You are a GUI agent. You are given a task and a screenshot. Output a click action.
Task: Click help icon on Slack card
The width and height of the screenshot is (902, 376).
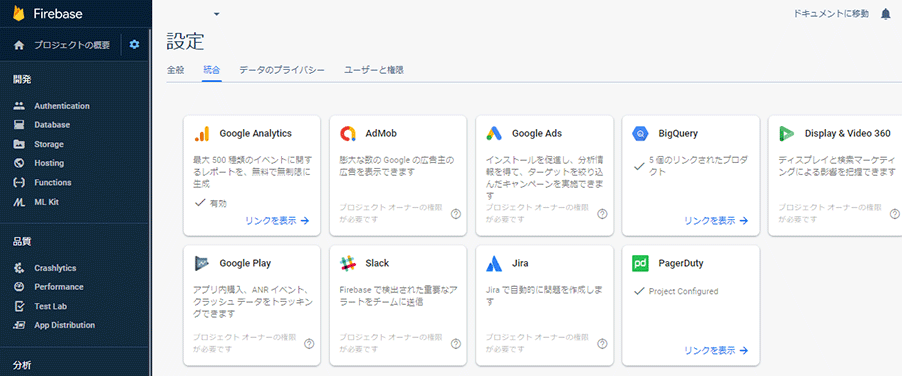(x=456, y=344)
